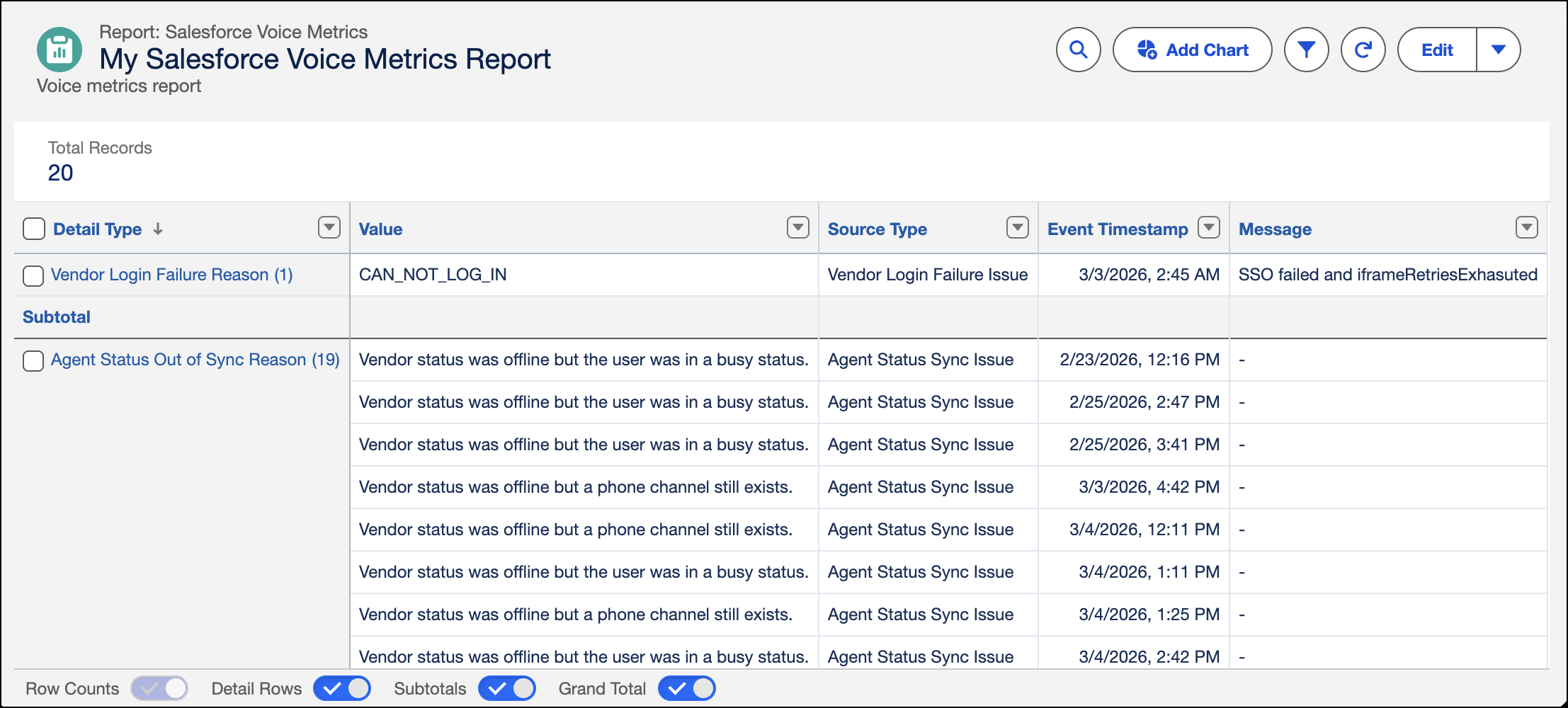1568x708 pixels.
Task: Click the 3/4/2026, 1:11 PM timestamp
Action: coord(1149,572)
